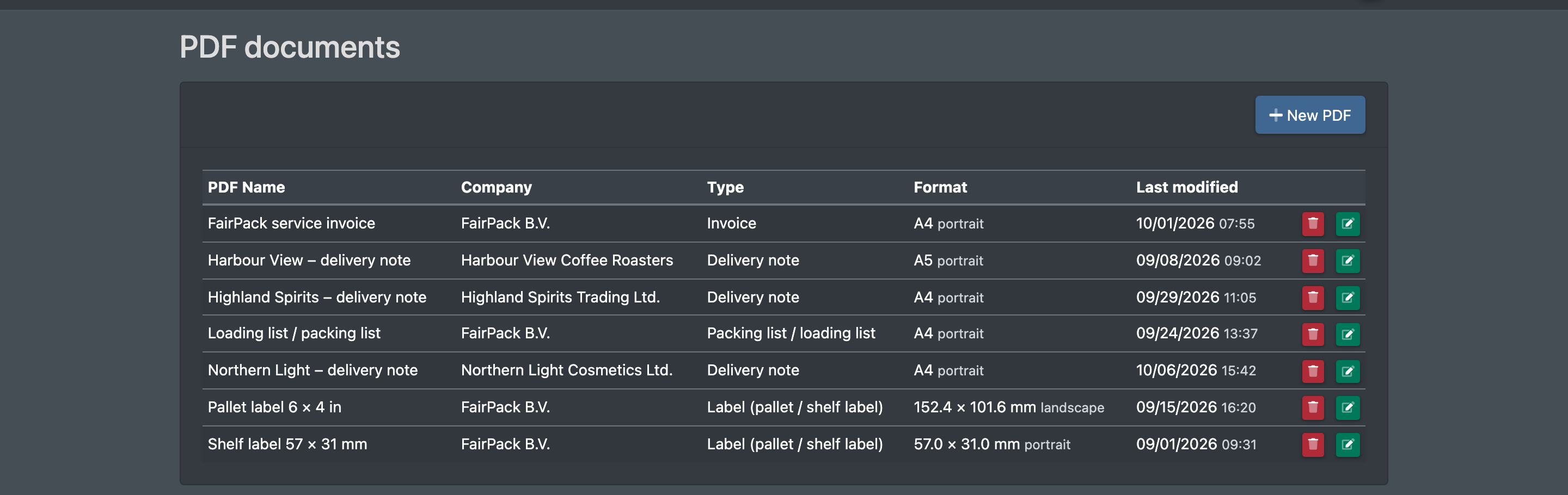This screenshot has width=1568, height=495.
Task: Delete the Highland Spirits delivery note
Action: [1312, 298]
